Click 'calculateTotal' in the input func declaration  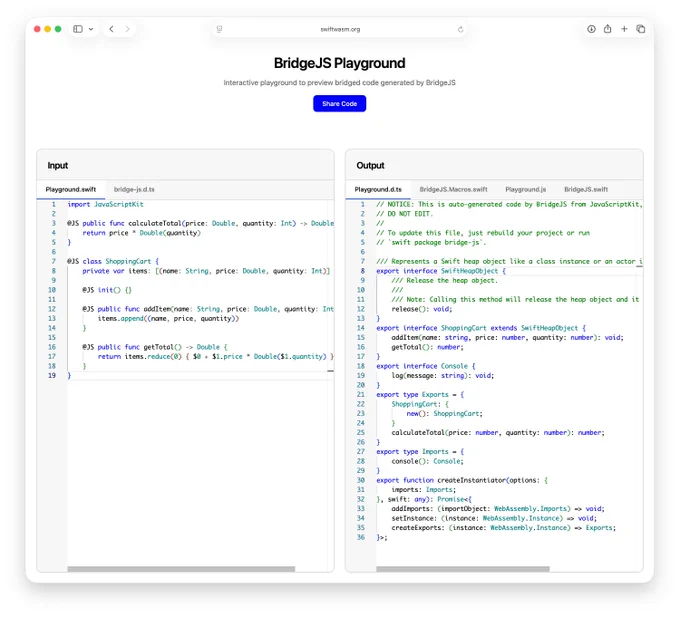(155, 223)
